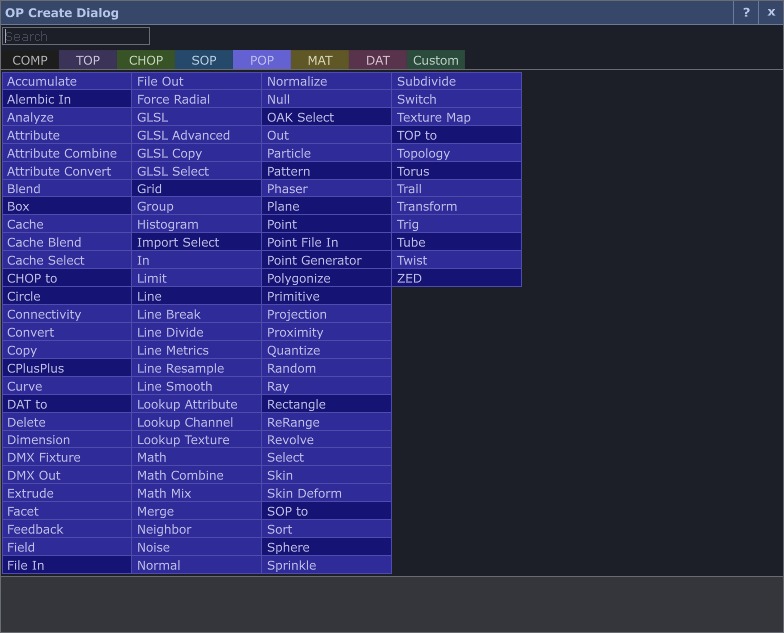This screenshot has height=633, width=784.
Task: Click the help question mark icon
Action: [x=746, y=12]
